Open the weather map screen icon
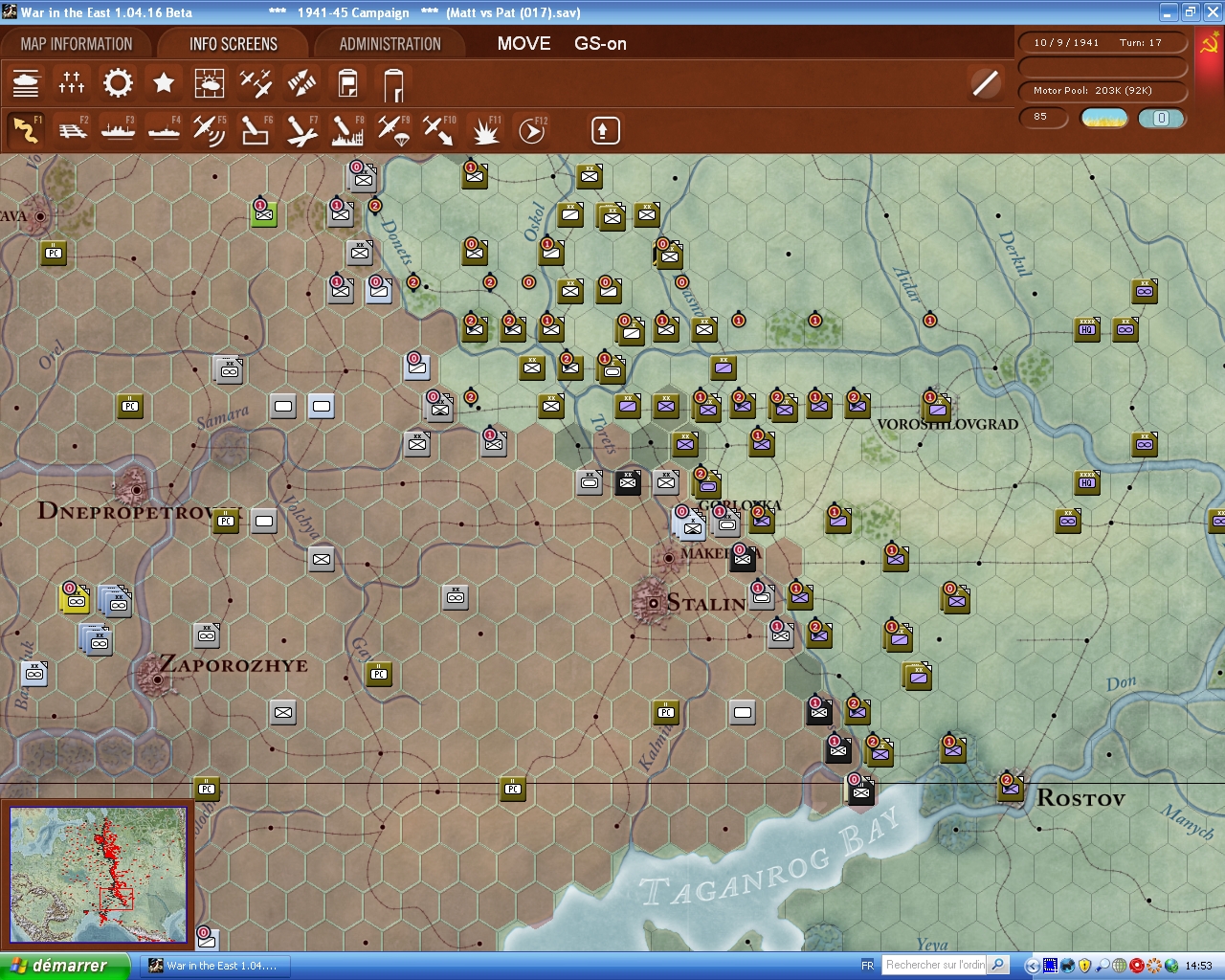Screen dimensions: 1225x980 (210, 83)
